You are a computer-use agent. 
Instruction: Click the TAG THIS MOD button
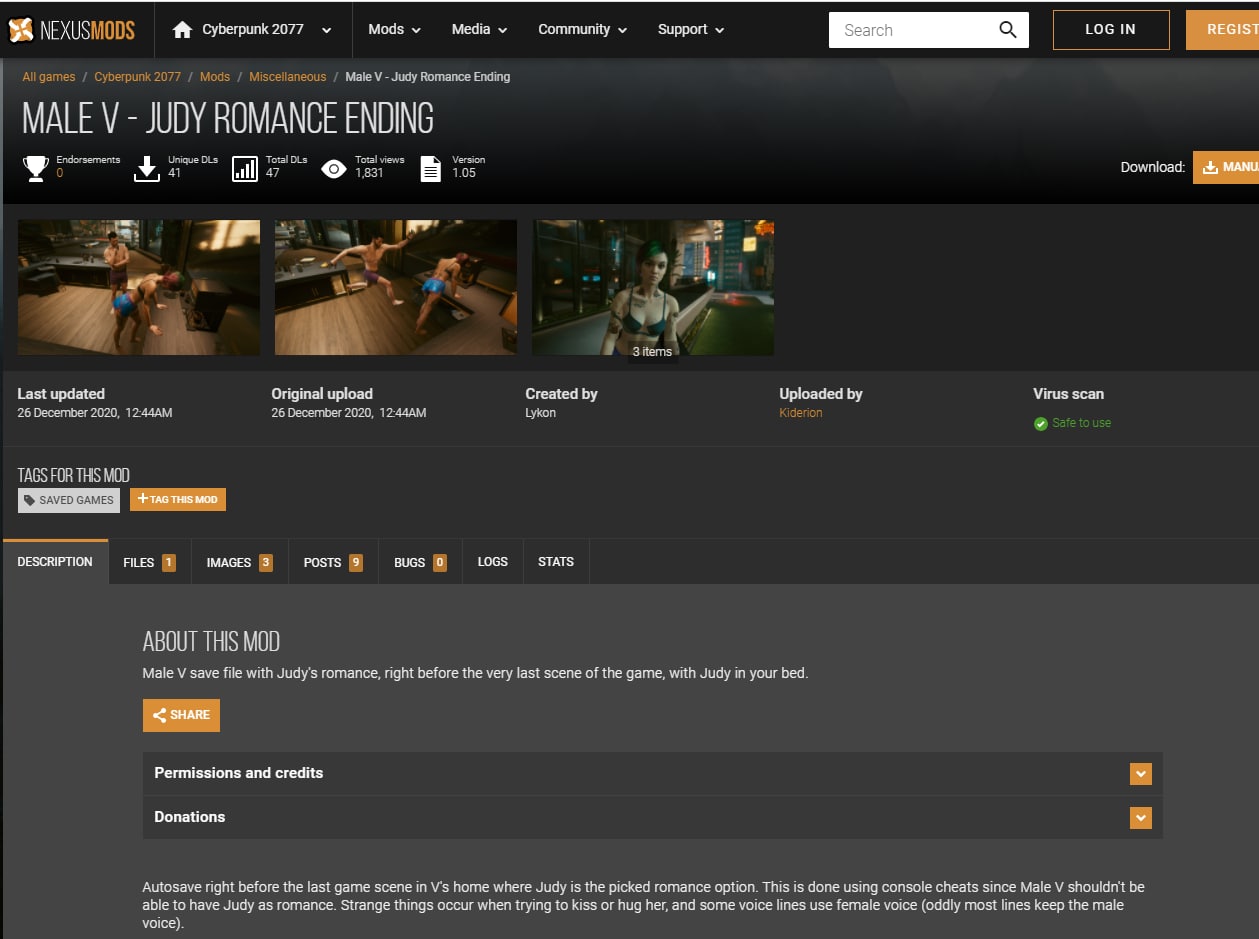(x=178, y=499)
